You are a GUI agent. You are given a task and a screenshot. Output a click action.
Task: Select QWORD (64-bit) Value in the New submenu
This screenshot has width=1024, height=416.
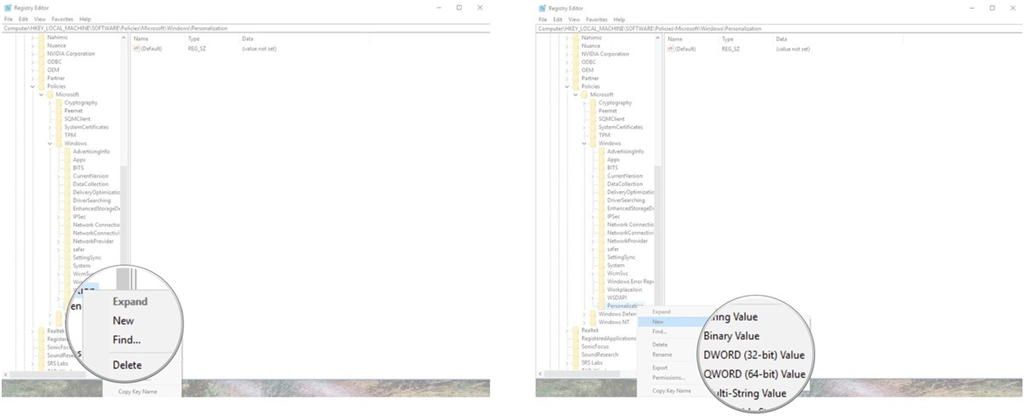pyautogui.click(x=754, y=374)
